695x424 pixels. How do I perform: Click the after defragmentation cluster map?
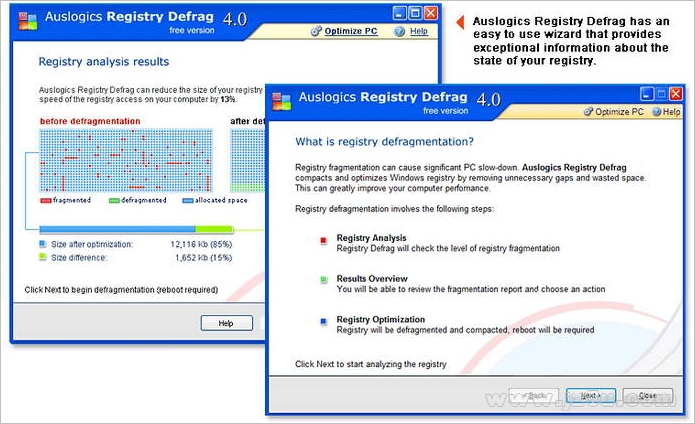point(247,160)
